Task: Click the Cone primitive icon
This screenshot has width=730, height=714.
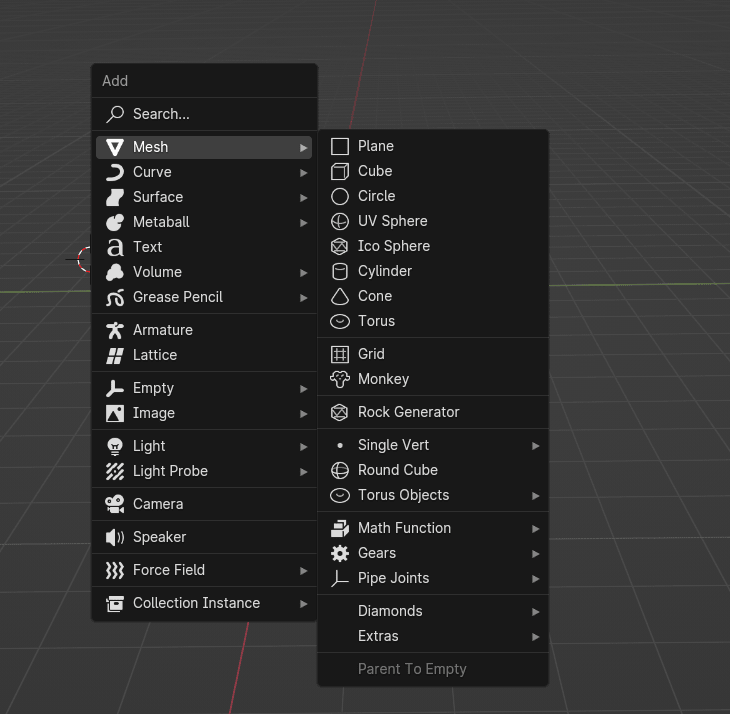Action: 340,296
